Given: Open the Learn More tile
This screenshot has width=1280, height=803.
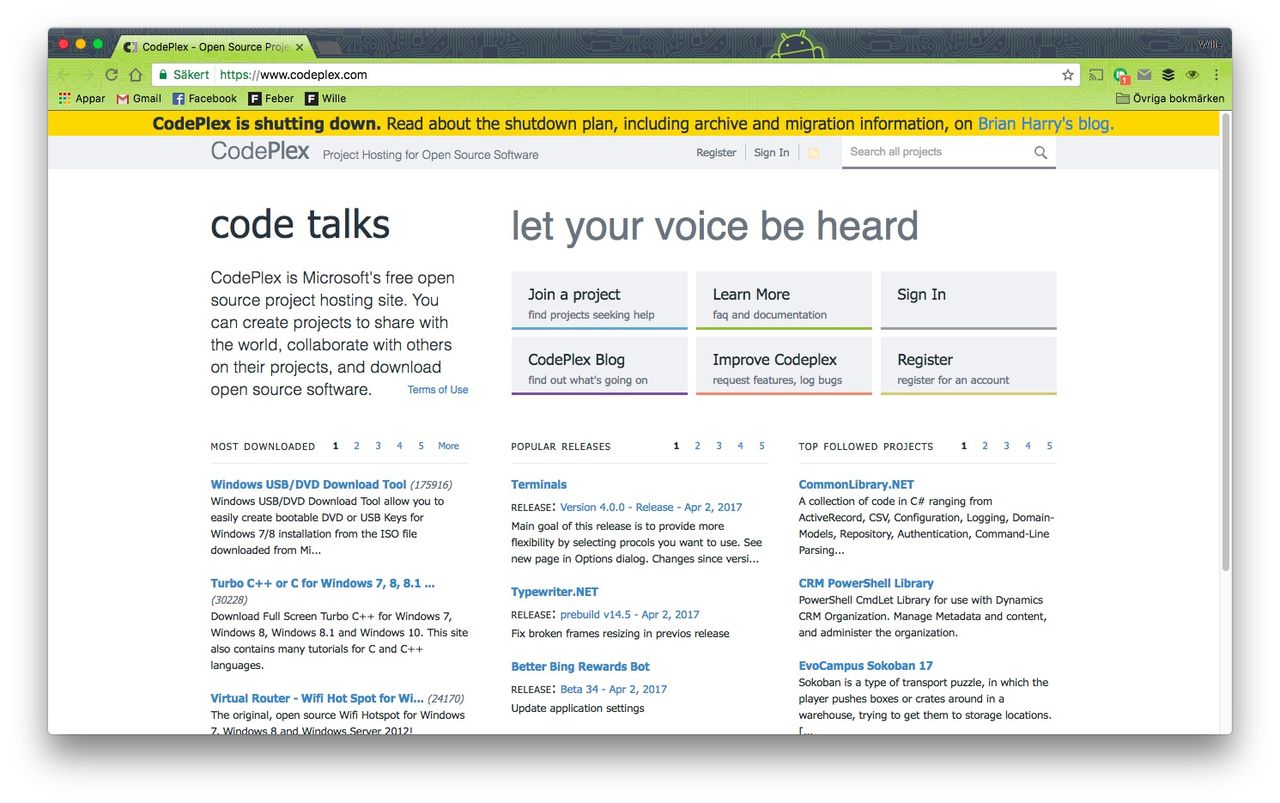Looking at the screenshot, I should (x=784, y=300).
